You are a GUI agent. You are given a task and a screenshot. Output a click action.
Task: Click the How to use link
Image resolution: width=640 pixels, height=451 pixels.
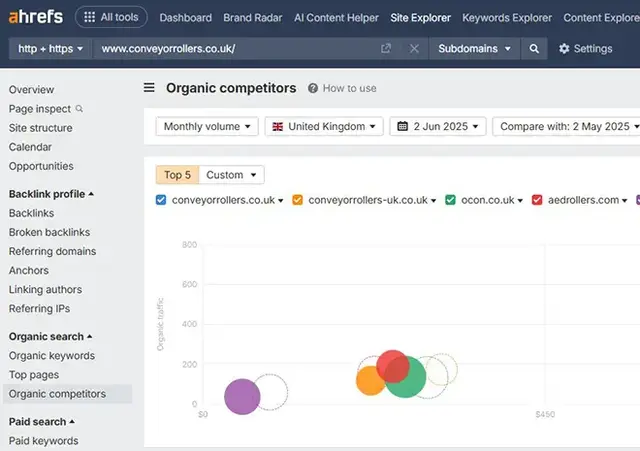click(349, 88)
